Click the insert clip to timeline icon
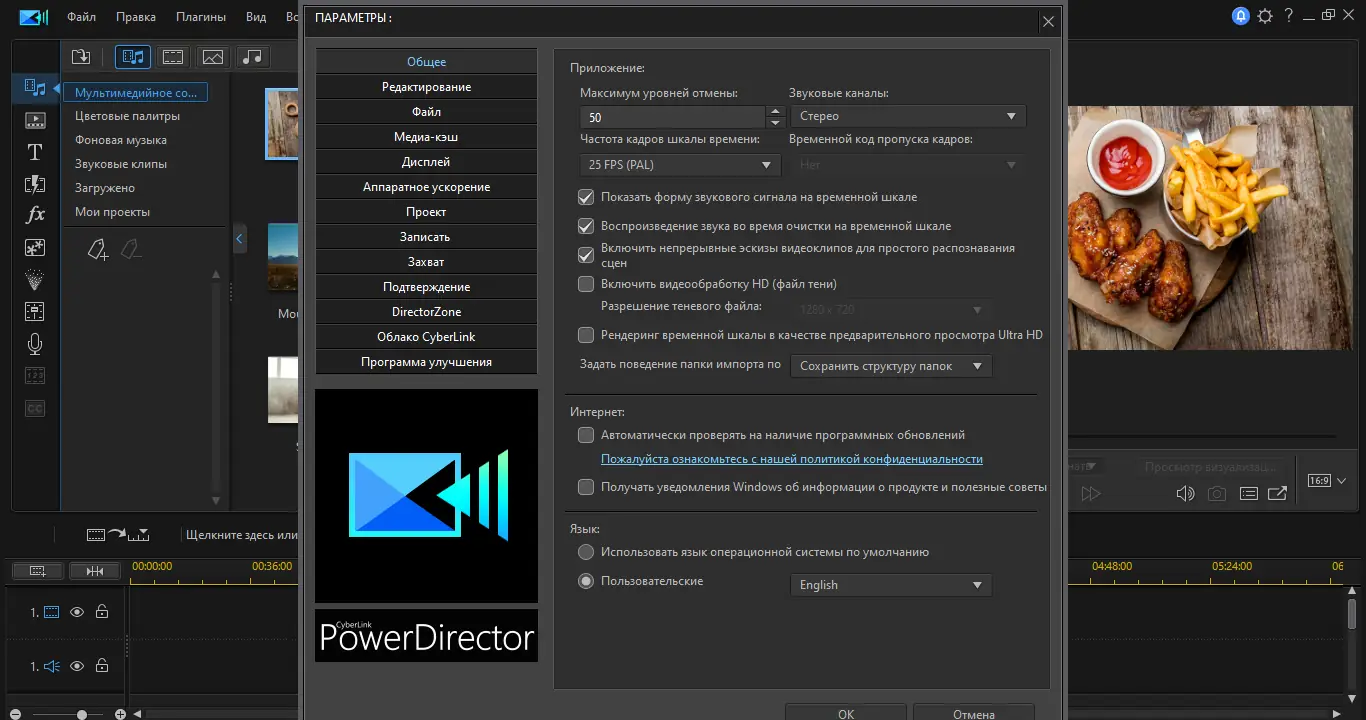 point(117,535)
